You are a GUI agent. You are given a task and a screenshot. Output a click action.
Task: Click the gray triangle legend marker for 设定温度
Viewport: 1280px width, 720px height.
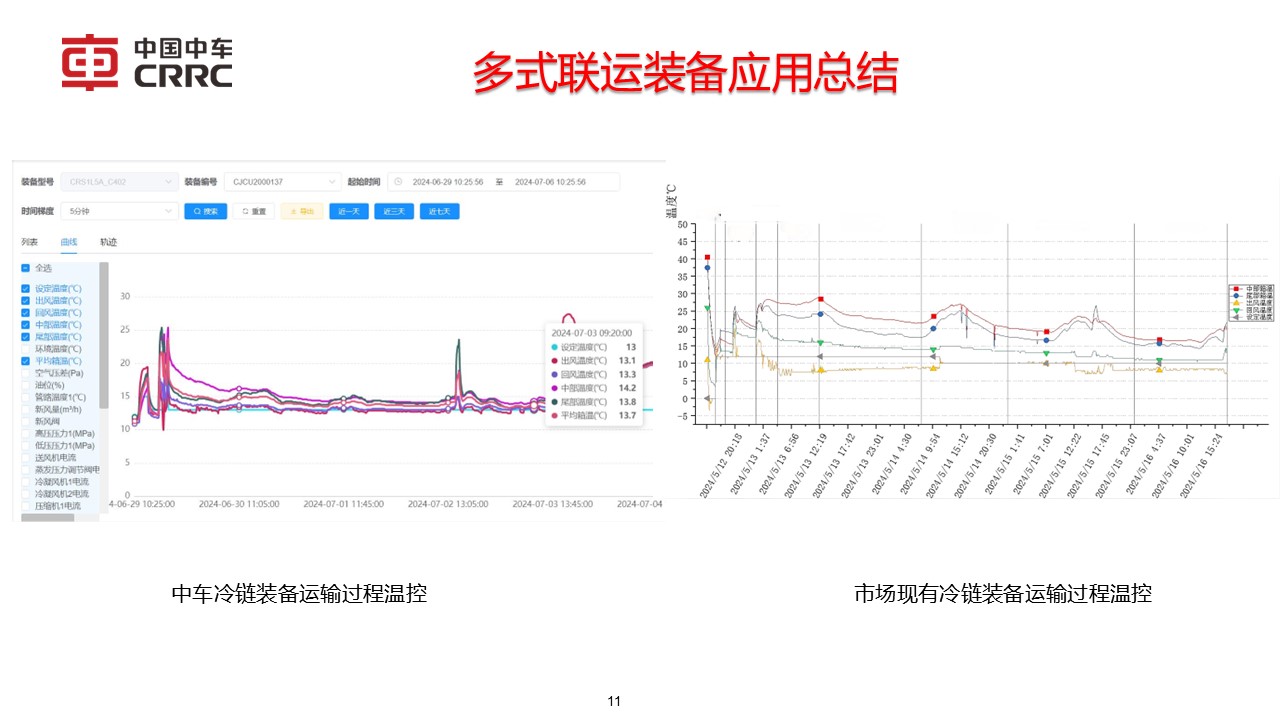pyautogui.click(x=1236, y=317)
